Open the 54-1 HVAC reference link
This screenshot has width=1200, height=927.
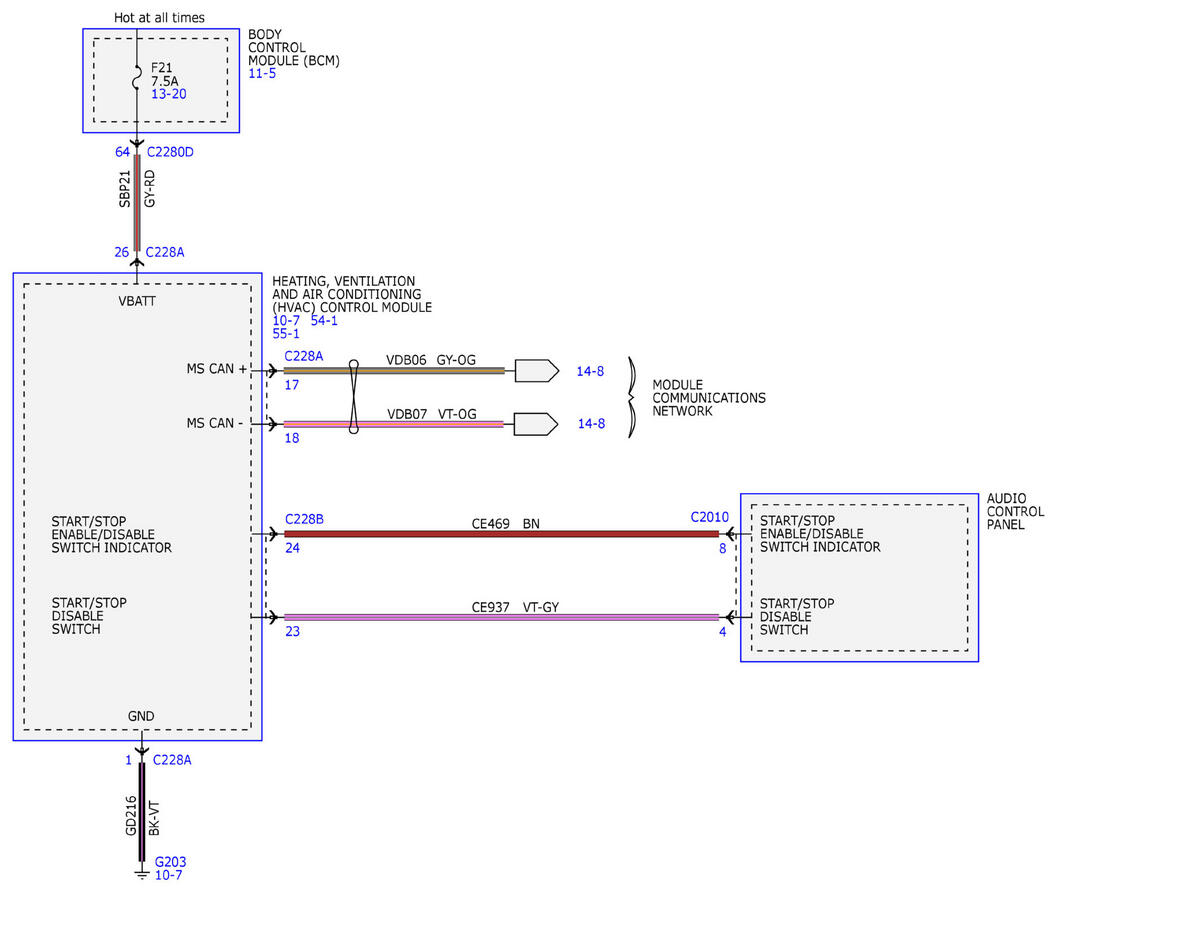pyautogui.click(x=325, y=320)
